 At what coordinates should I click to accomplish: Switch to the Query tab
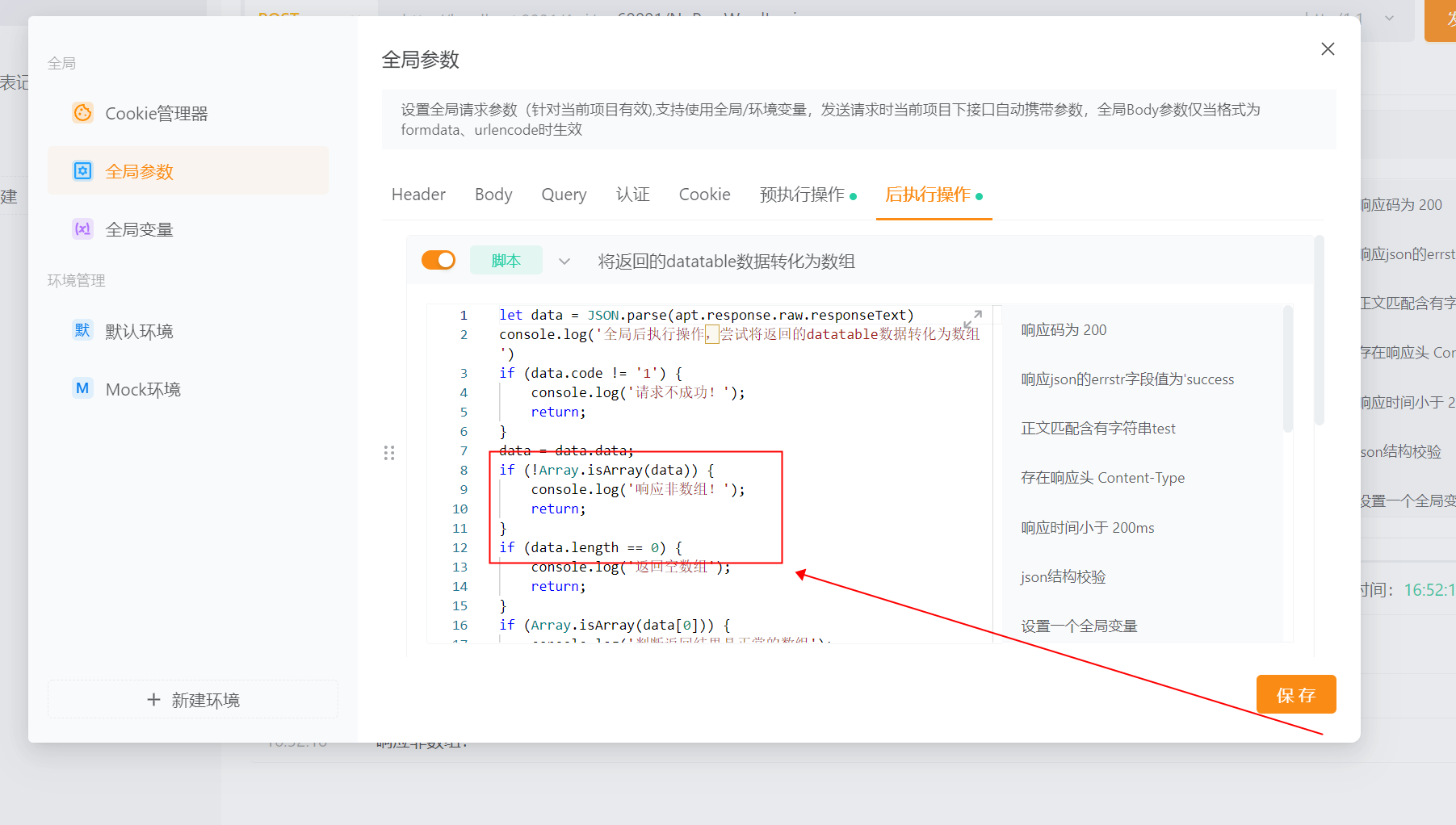click(x=564, y=195)
